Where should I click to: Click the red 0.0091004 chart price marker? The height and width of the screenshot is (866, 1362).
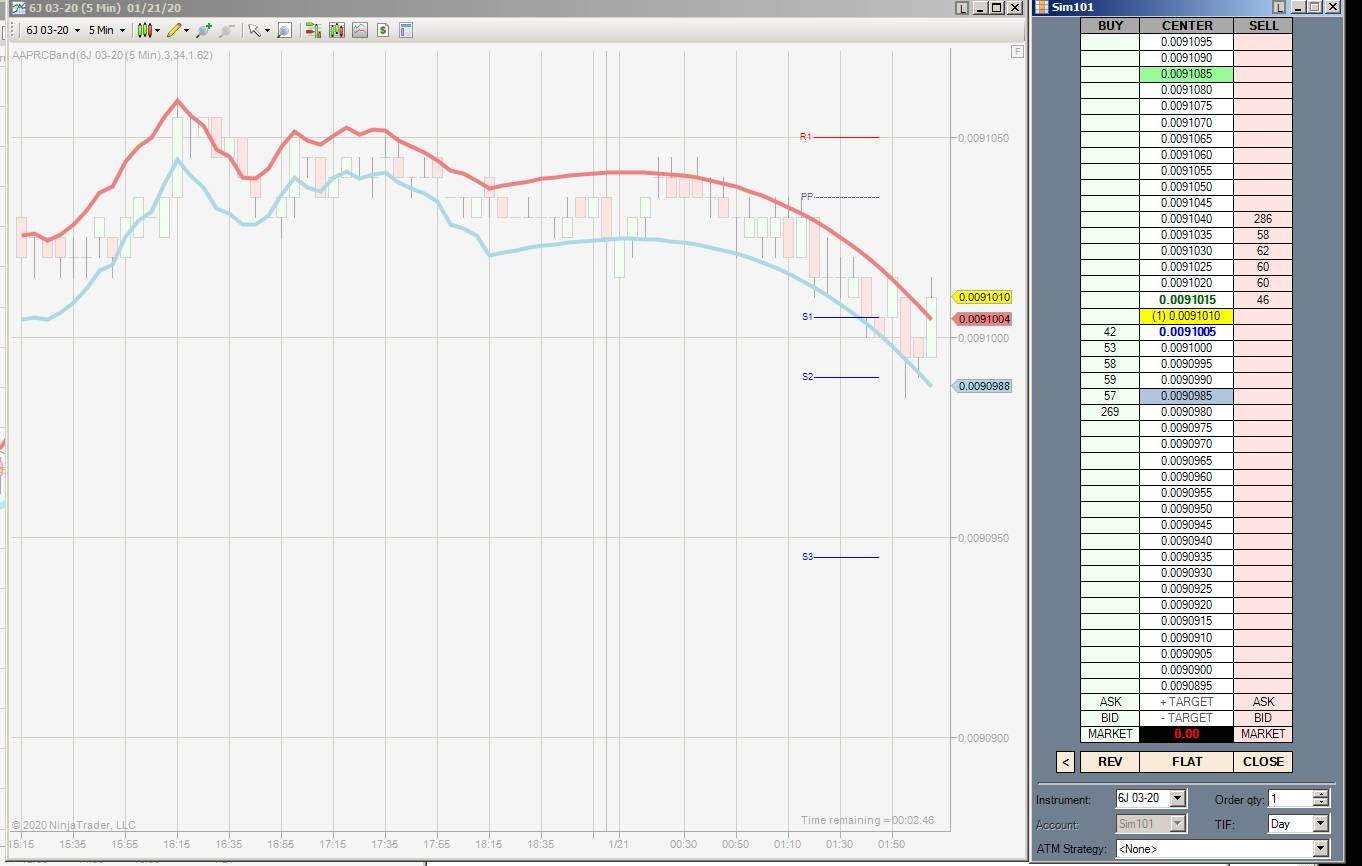click(983, 319)
